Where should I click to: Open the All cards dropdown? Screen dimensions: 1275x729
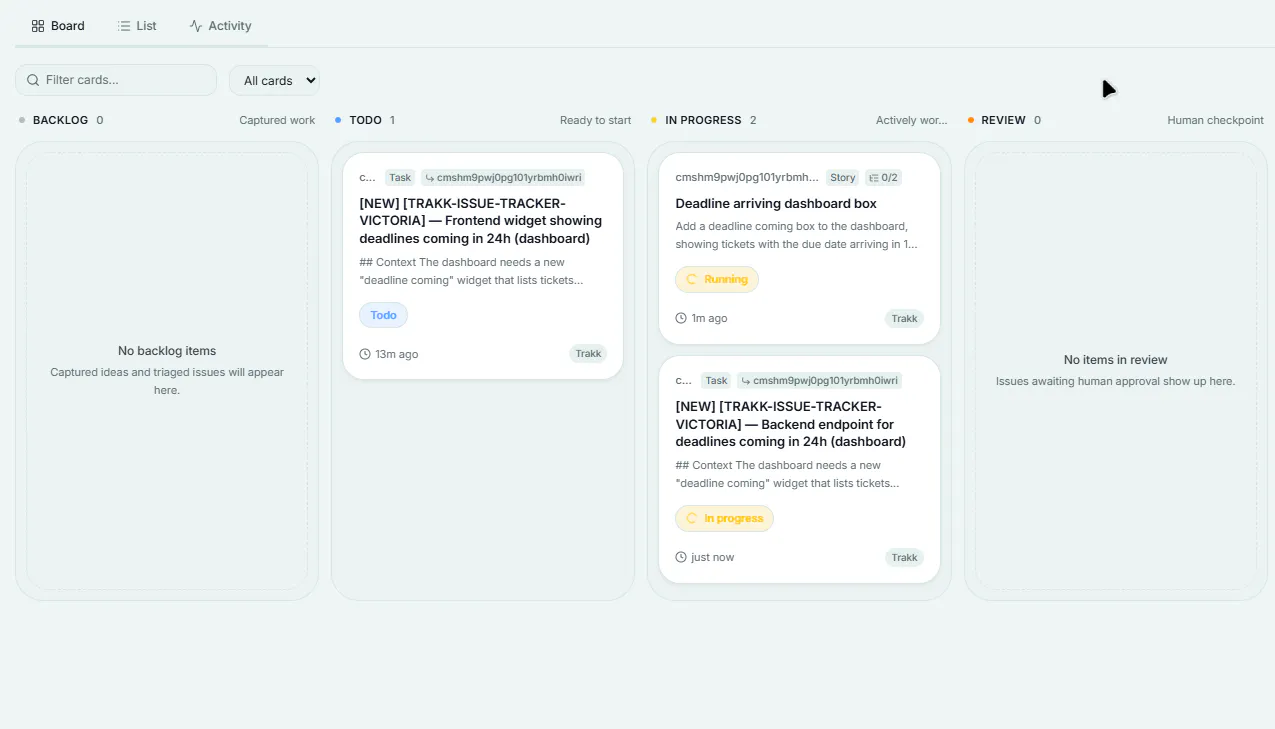click(x=274, y=80)
